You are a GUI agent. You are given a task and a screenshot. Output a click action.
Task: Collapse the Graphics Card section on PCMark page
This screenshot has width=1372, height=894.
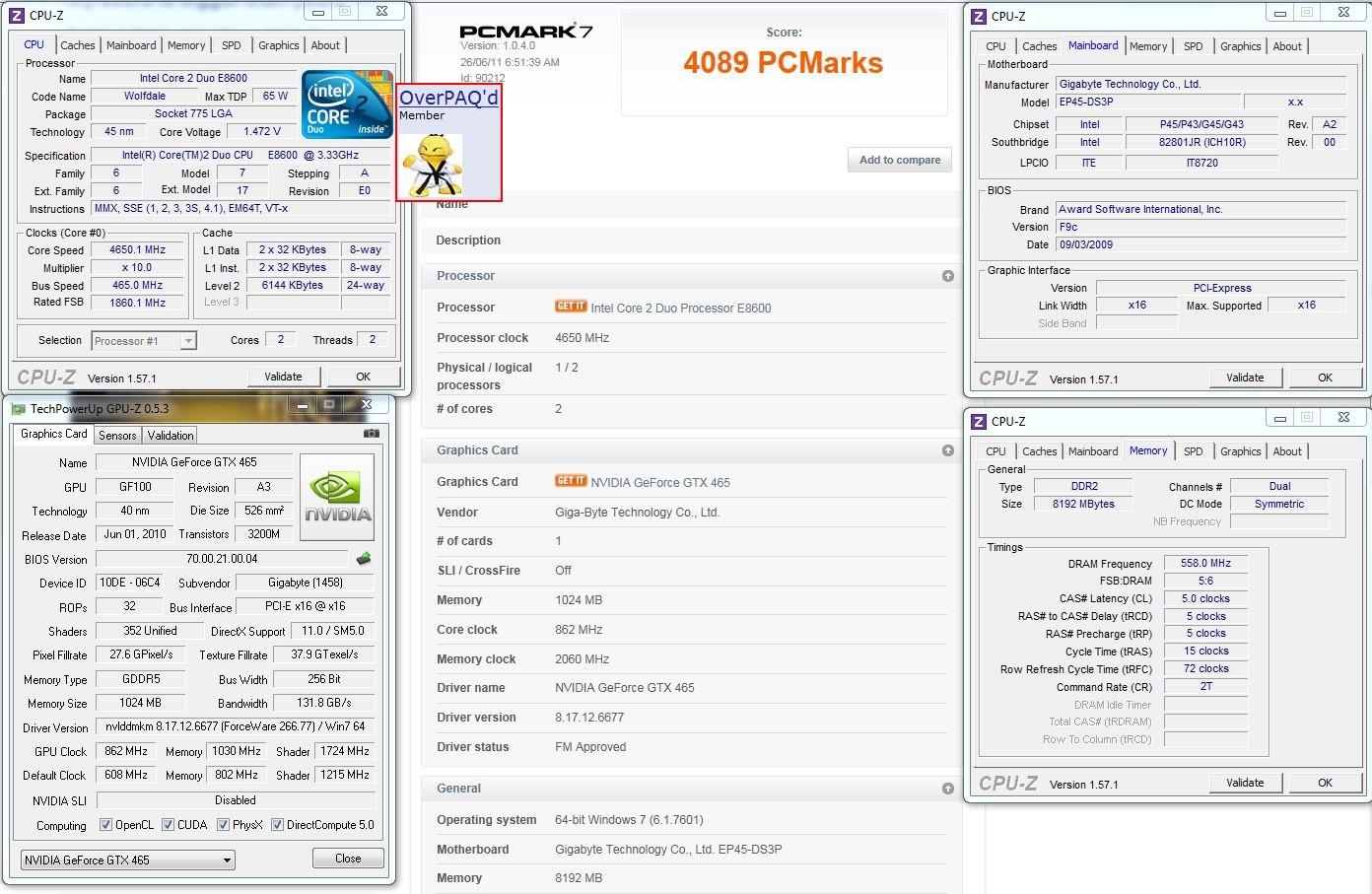947,450
